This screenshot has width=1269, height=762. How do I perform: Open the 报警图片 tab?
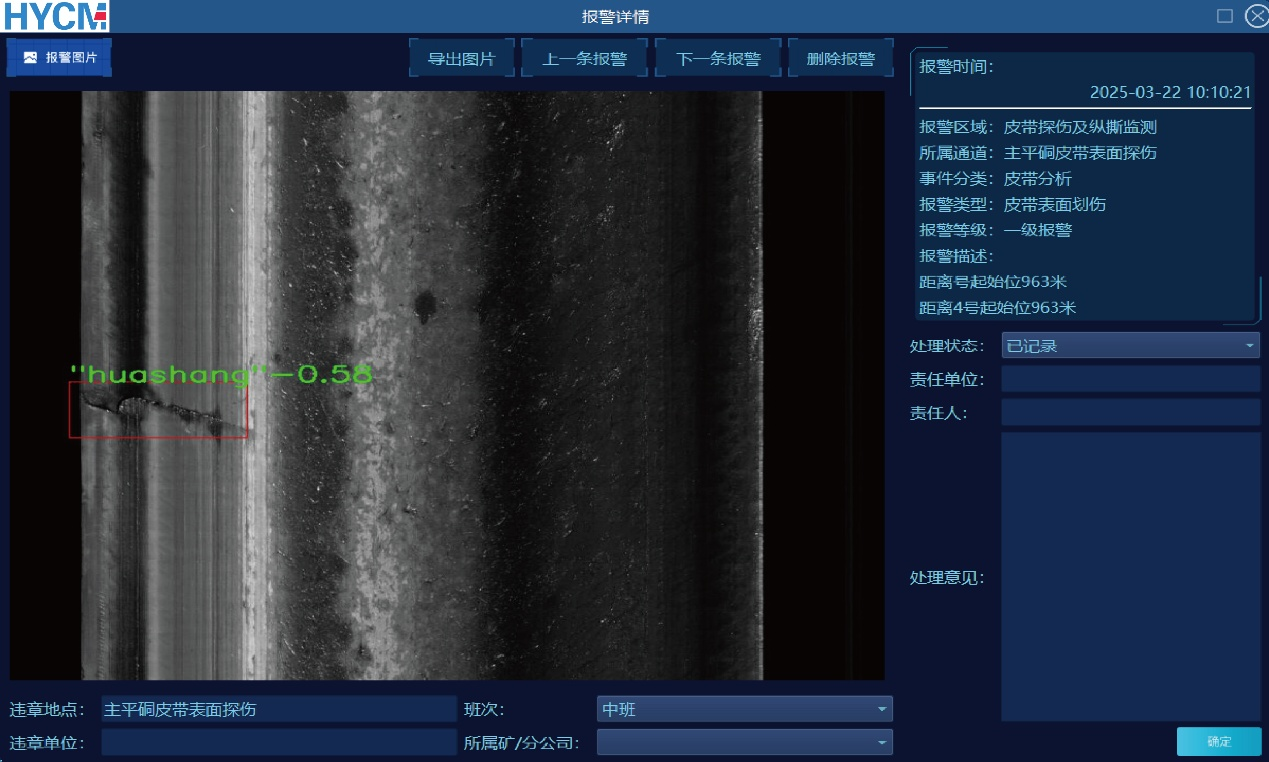tap(59, 58)
